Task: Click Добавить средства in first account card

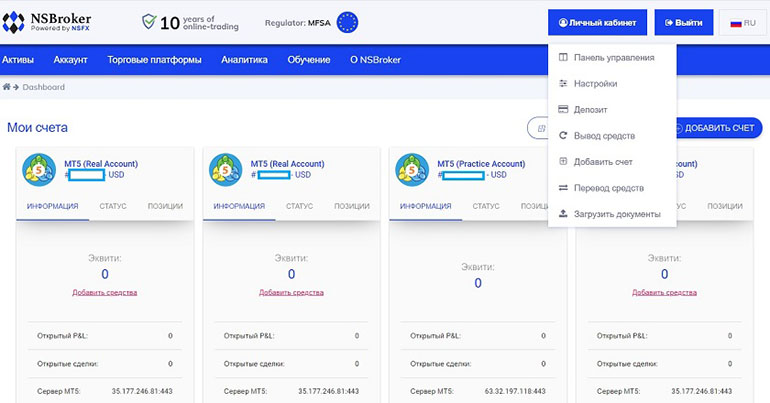Action: pos(105,293)
